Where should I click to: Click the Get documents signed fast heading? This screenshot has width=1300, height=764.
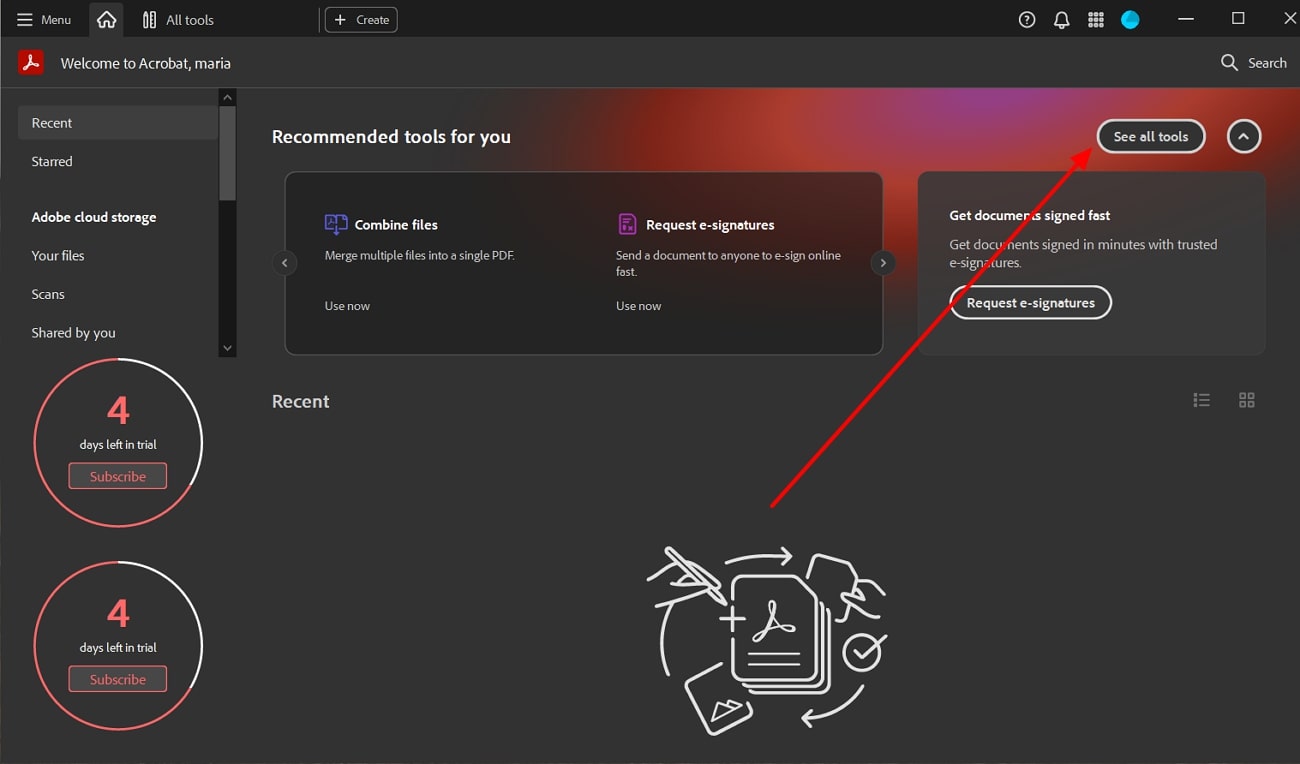(1030, 215)
